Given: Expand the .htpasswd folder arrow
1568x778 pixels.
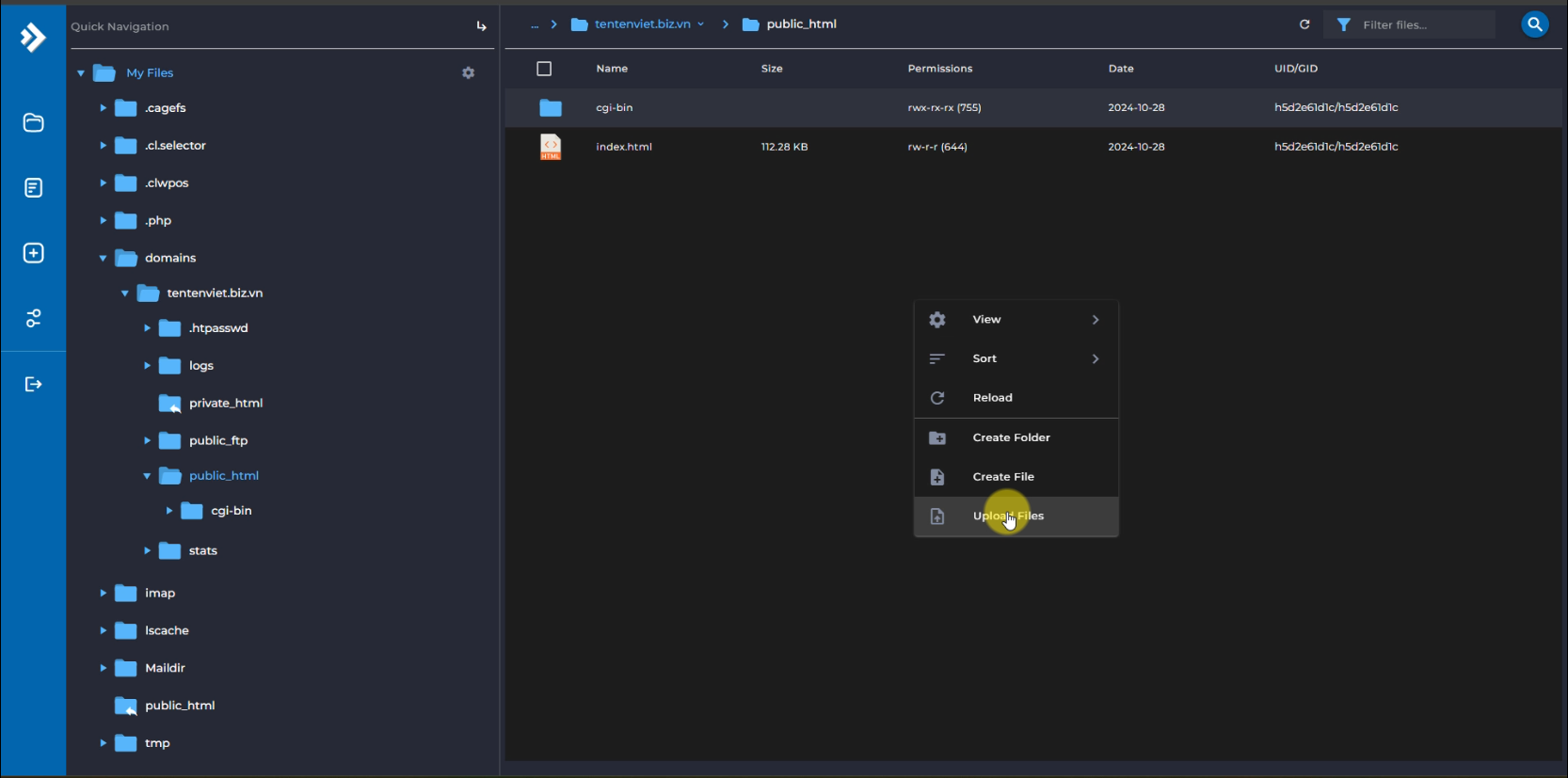Looking at the screenshot, I should click(147, 328).
